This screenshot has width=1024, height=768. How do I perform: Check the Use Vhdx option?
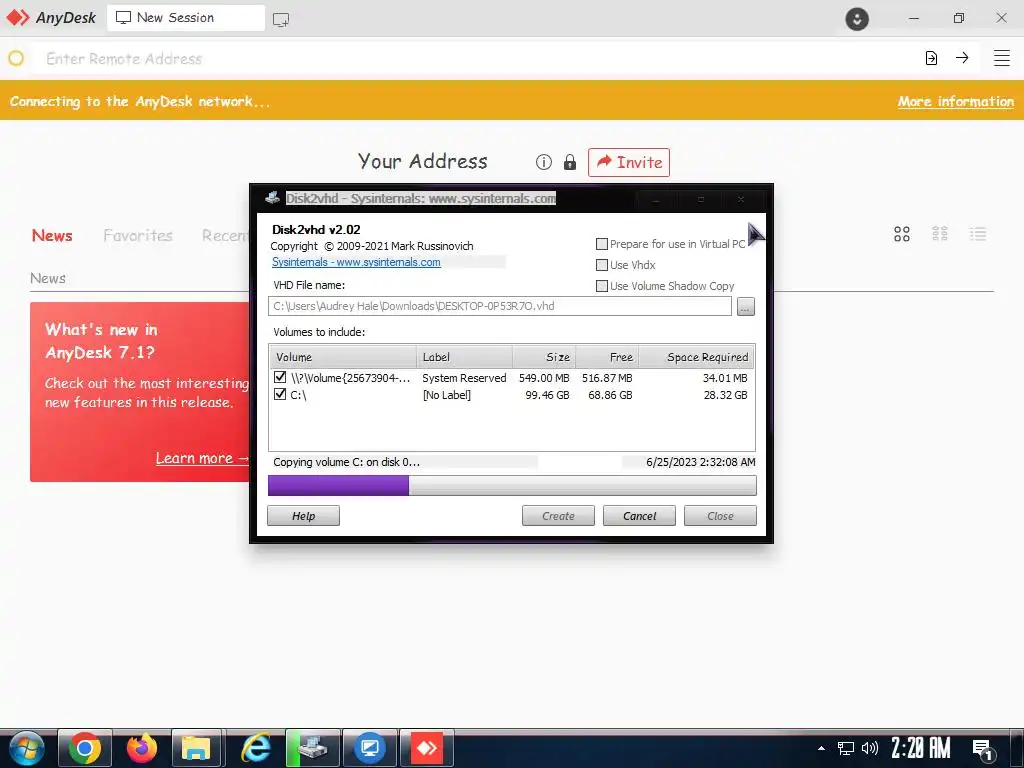(x=602, y=264)
